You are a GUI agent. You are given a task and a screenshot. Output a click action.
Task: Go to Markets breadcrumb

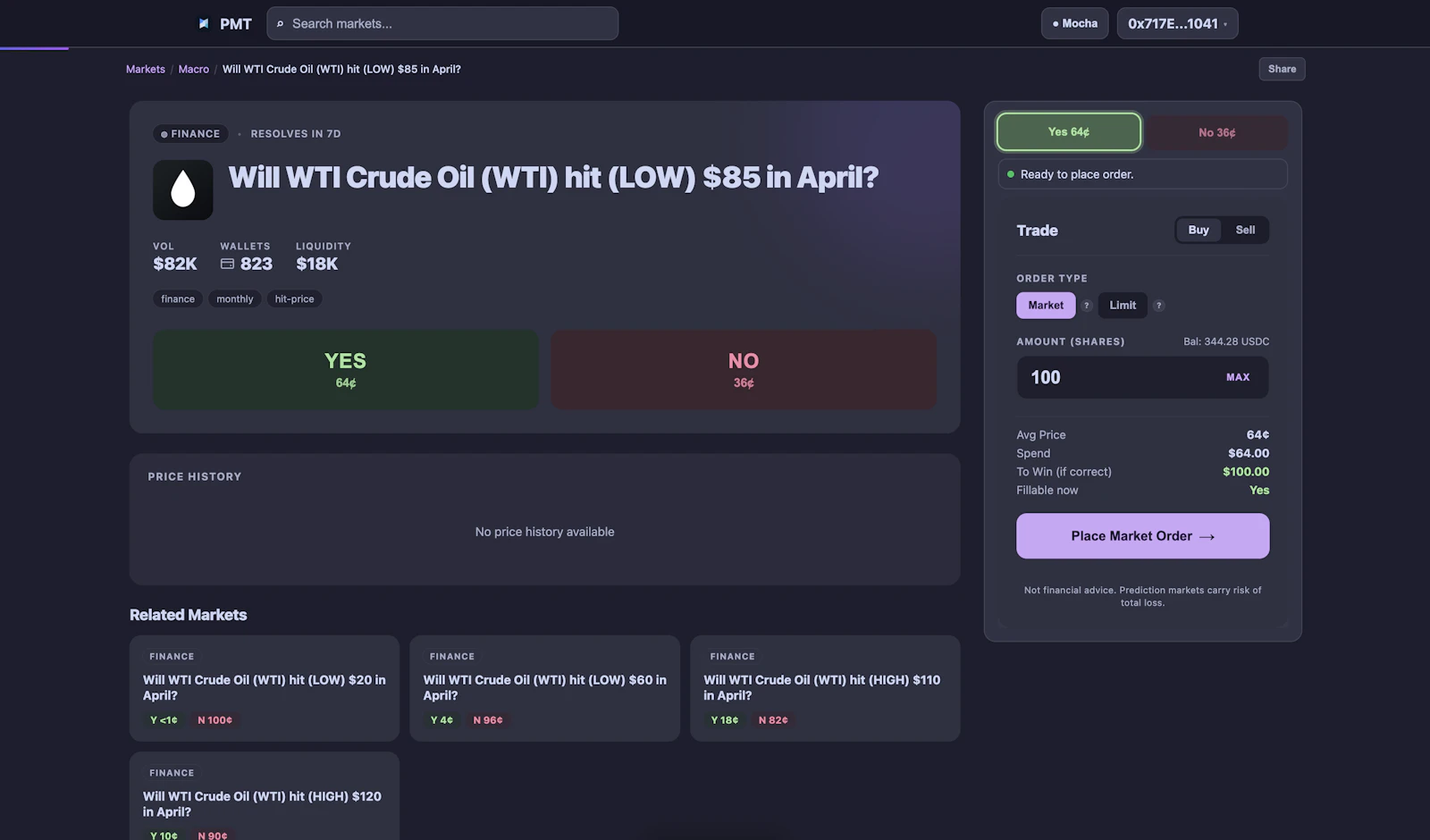tap(146, 69)
